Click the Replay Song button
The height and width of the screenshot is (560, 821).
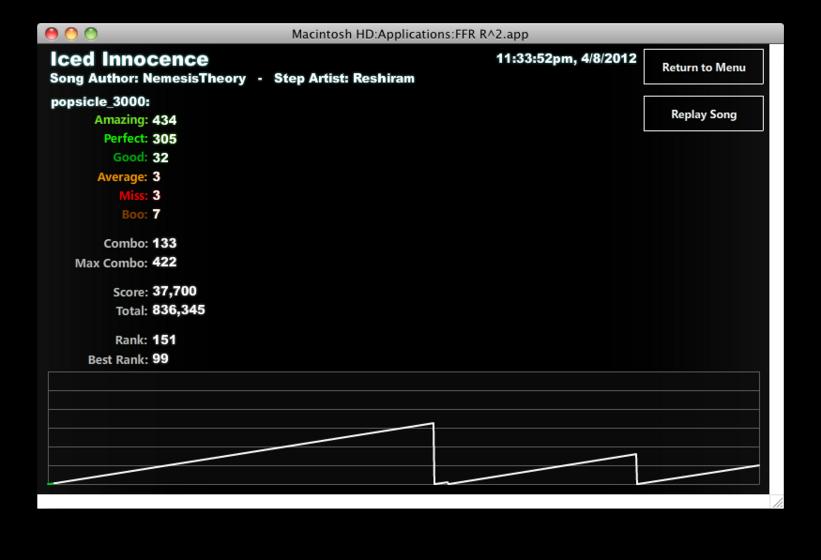703,114
